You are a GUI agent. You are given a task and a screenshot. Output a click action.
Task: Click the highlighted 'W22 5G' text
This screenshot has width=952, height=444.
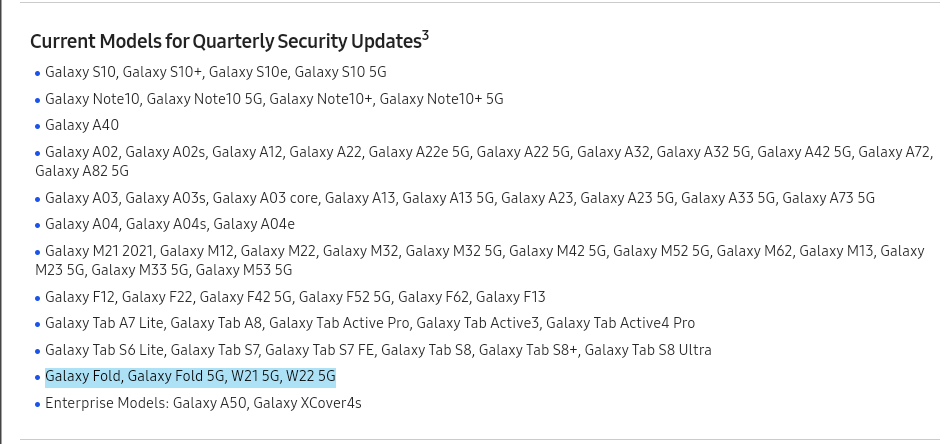[310, 377]
